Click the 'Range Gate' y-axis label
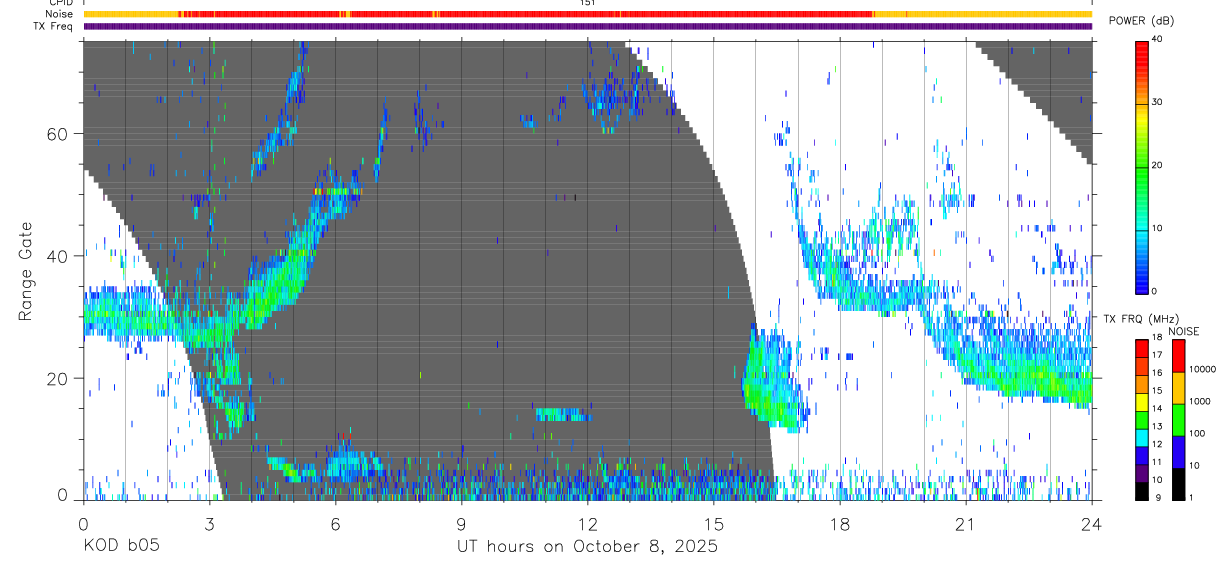The height and width of the screenshot is (567, 1228). click(x=27, y=270)
